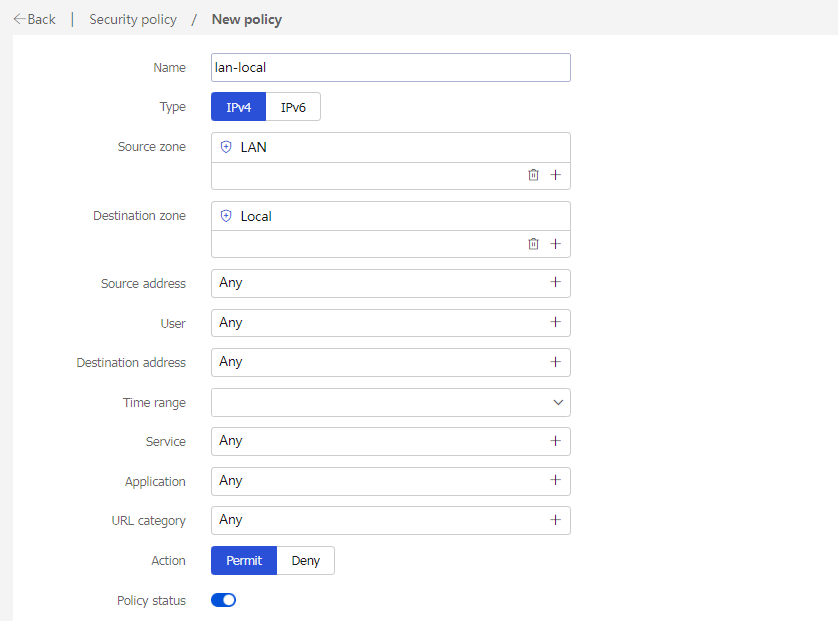Go Back to previous page
Screen dimensions: 838x621
coord(35,20)
